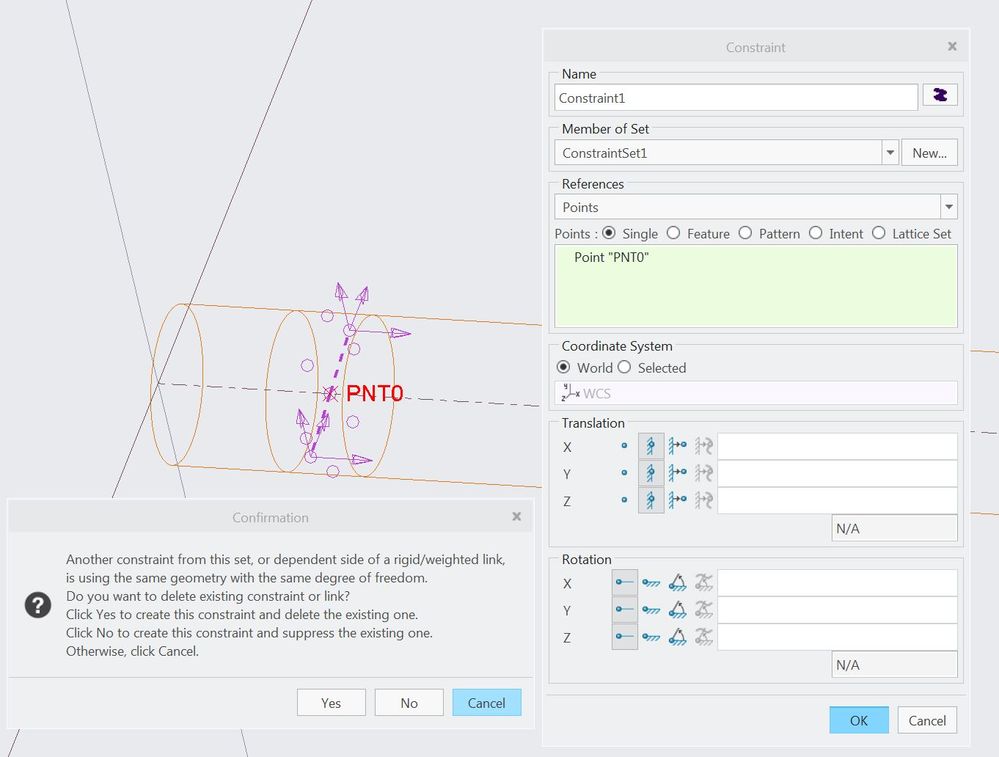Select the Feature points radio button
Viewport: 999px width, 757px height.
[674, 233]
